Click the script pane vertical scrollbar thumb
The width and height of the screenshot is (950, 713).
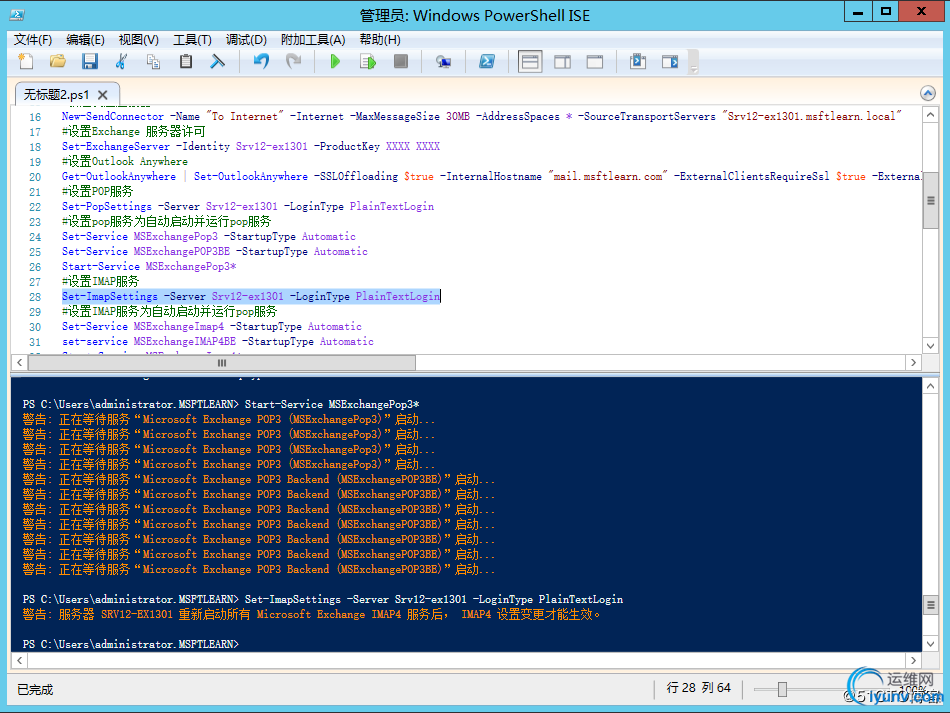click(930, 201)
